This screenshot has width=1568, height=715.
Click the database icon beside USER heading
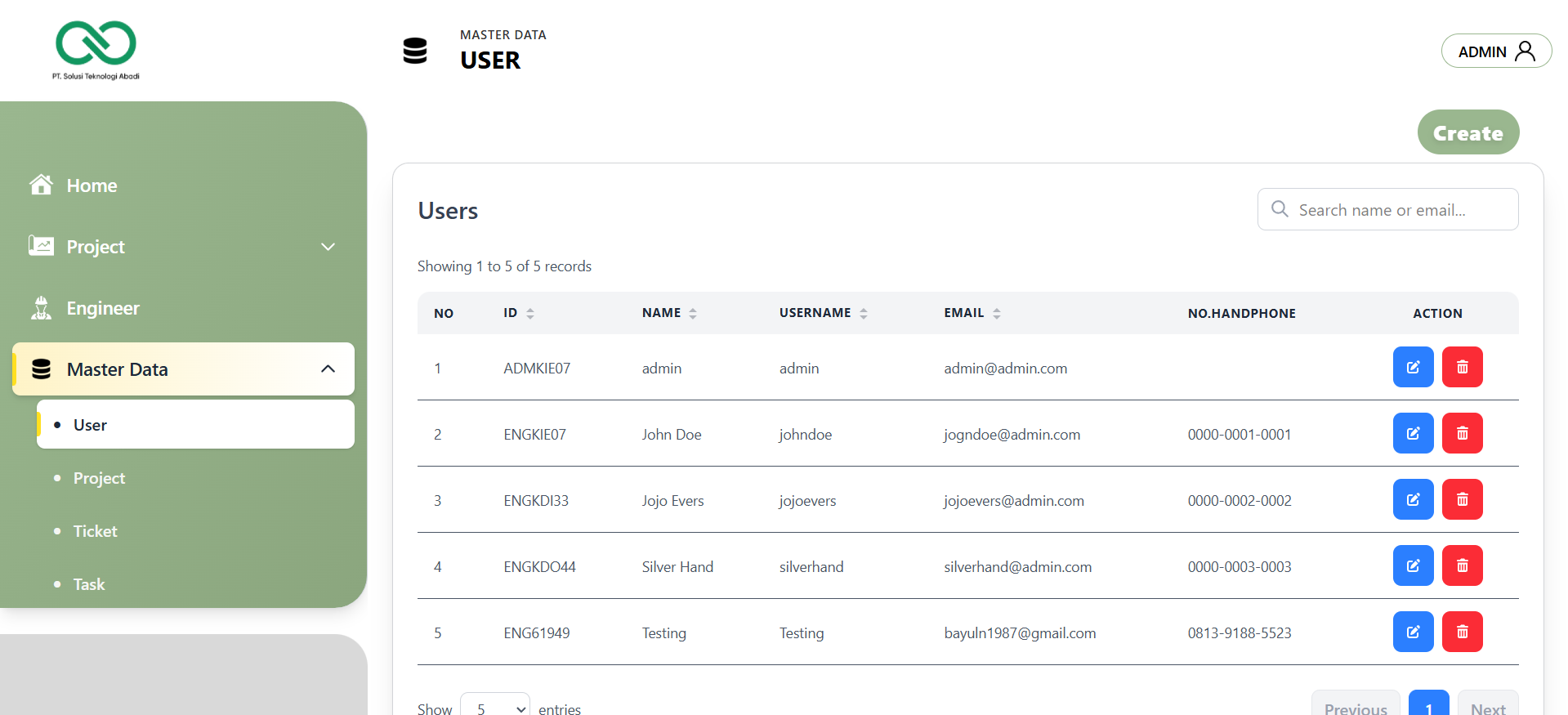tap(415, 51)
